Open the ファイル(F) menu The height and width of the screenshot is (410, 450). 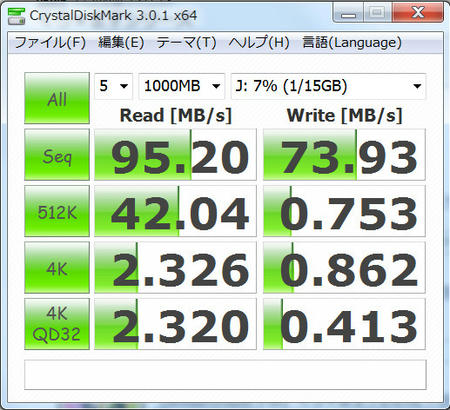(x=50, y=43)
